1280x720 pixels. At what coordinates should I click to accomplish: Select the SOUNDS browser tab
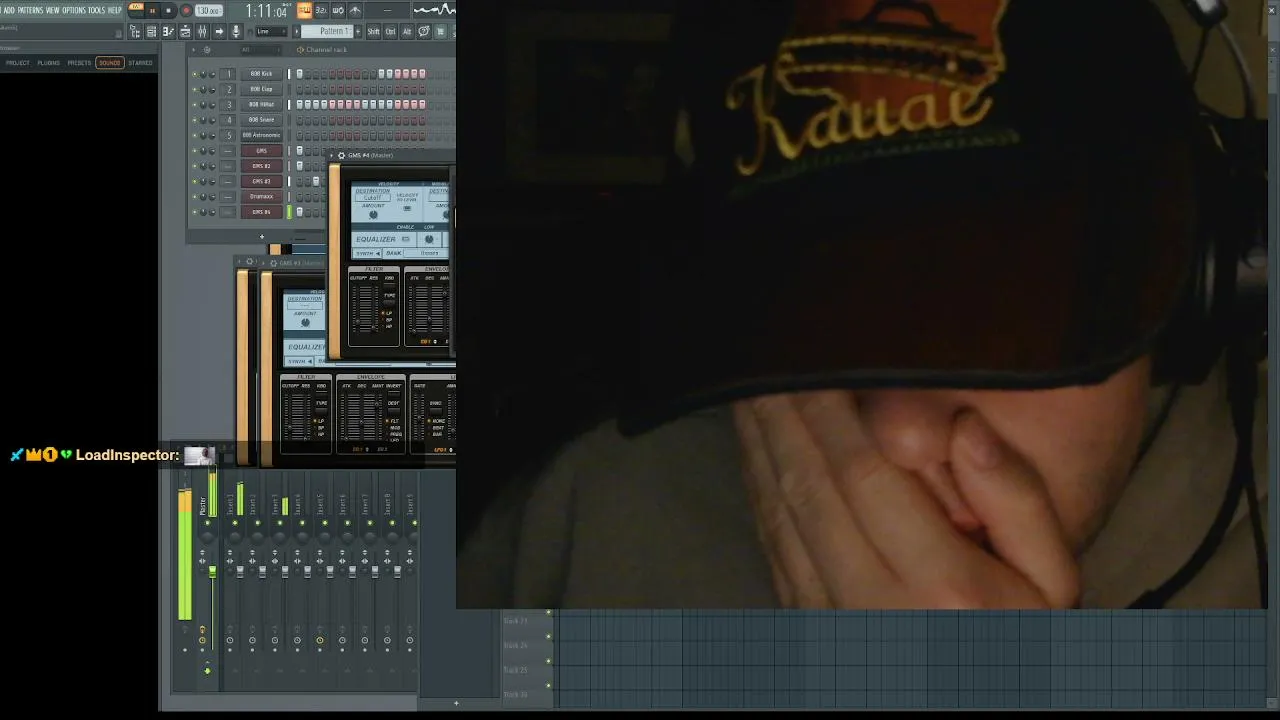(x=109, y=63)
